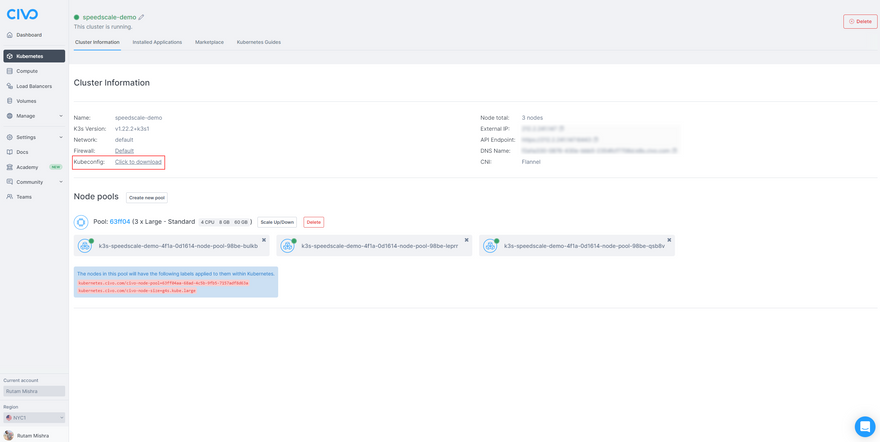
Task: Click the Civo logo
Action: (22, 14)
